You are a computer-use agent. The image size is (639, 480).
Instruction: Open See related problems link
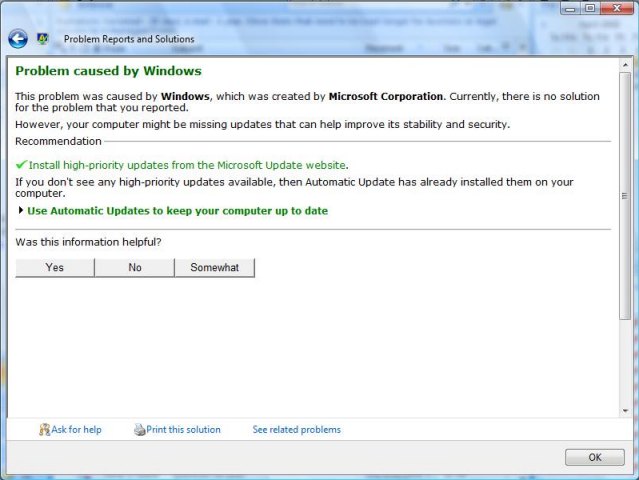click(297, 429)
